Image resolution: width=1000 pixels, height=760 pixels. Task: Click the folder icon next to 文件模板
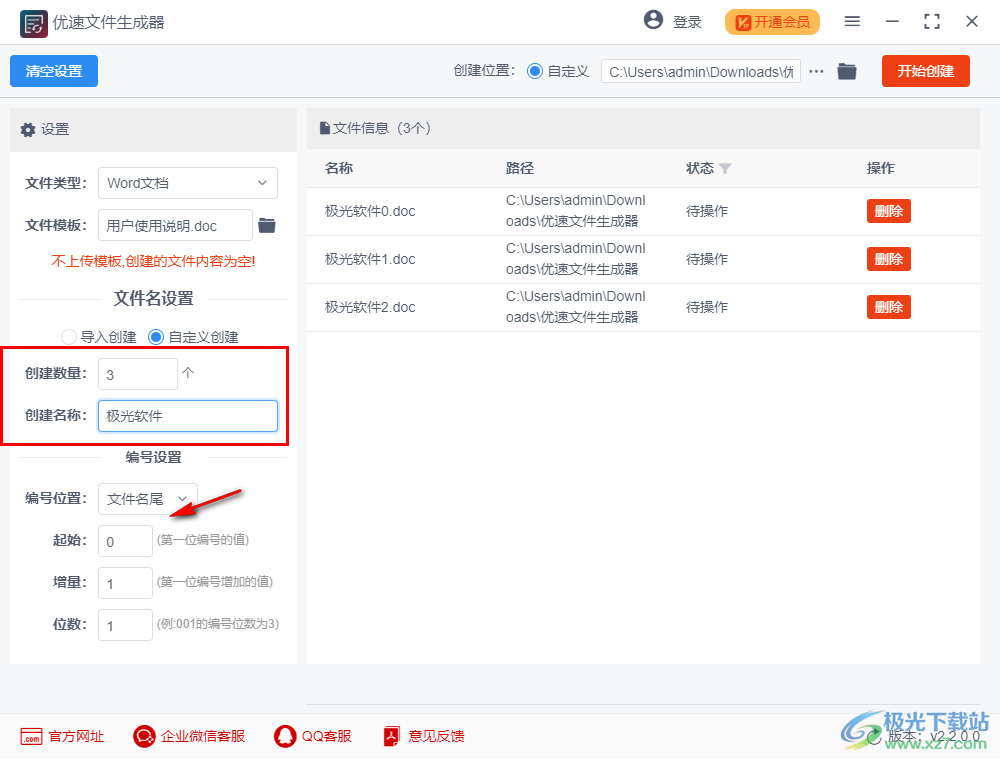coord(266,225)
